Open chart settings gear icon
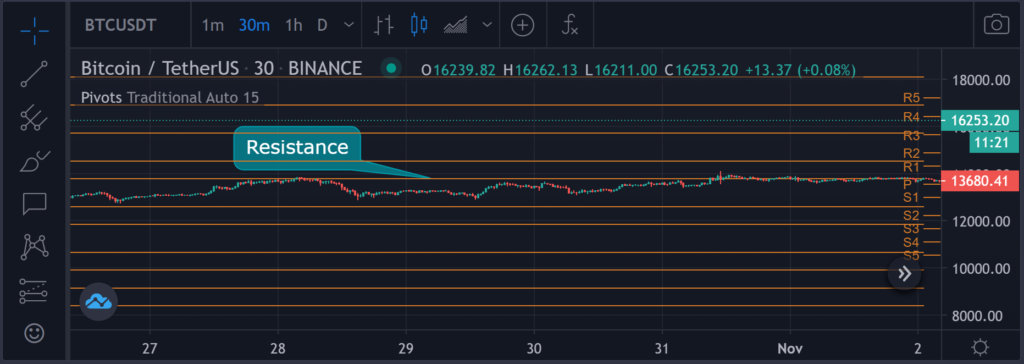The image size is (1024, 364). 979,346
